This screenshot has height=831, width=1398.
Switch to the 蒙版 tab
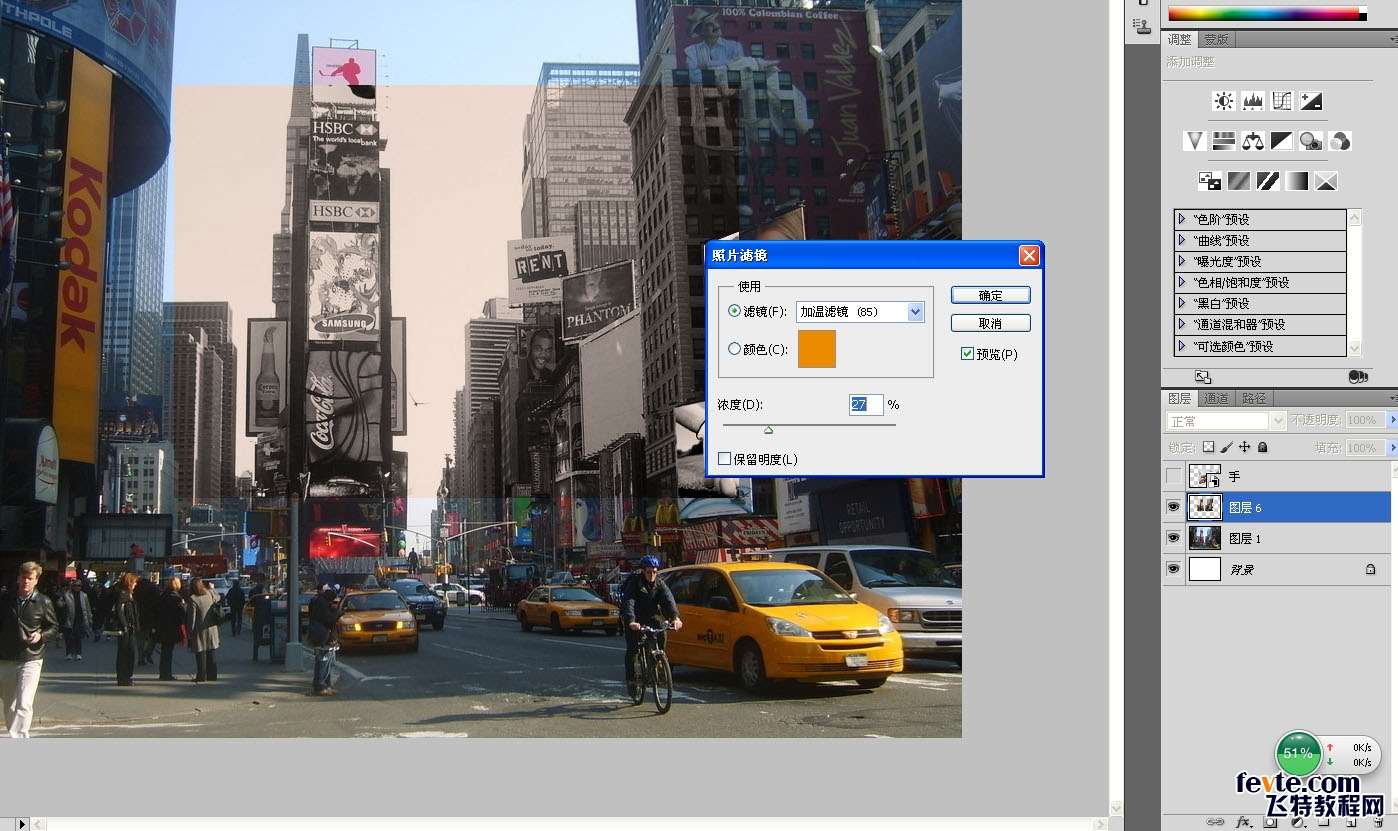1215,39
